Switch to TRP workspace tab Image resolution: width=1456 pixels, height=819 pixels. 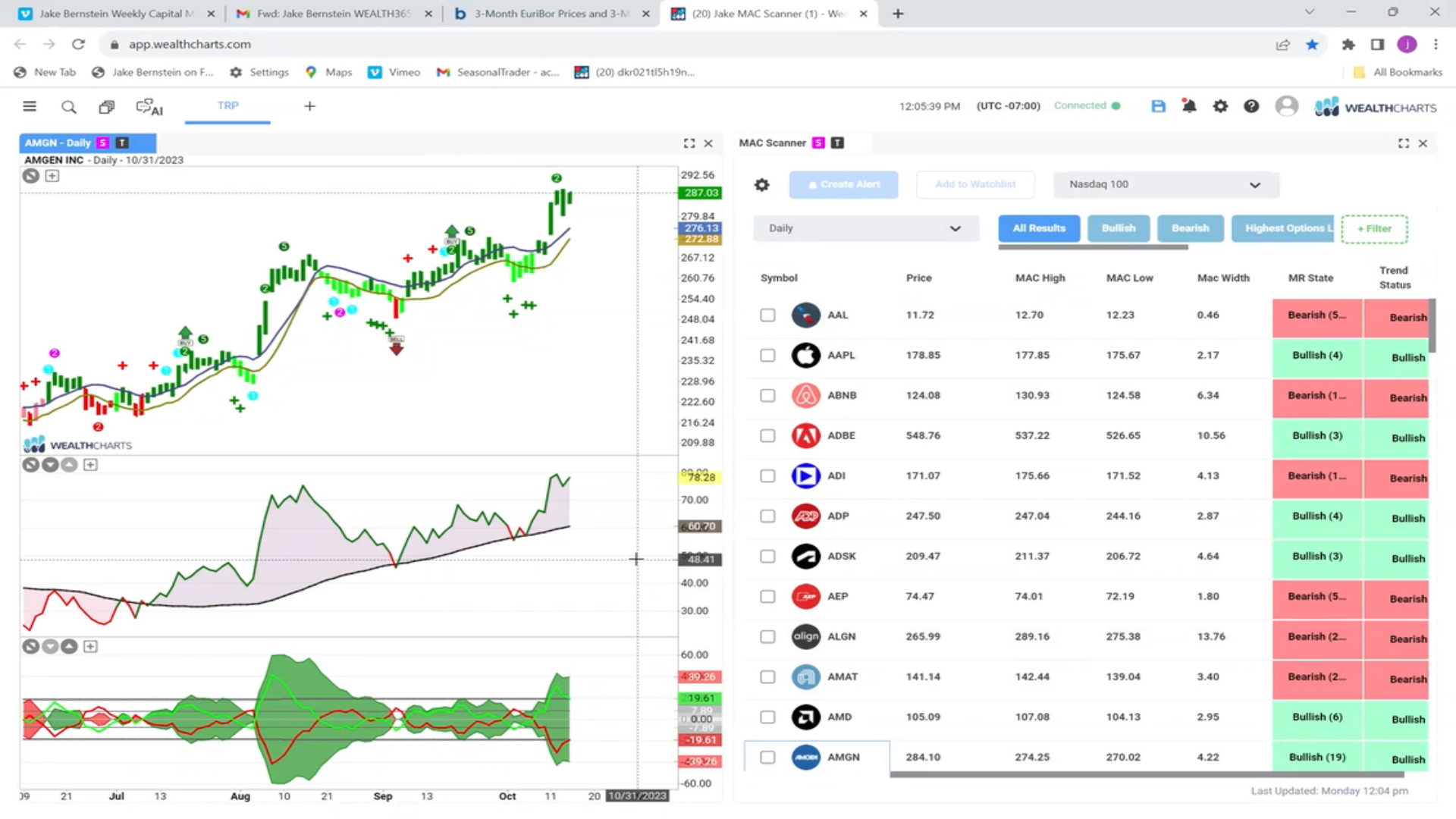(x=227, y=106)
